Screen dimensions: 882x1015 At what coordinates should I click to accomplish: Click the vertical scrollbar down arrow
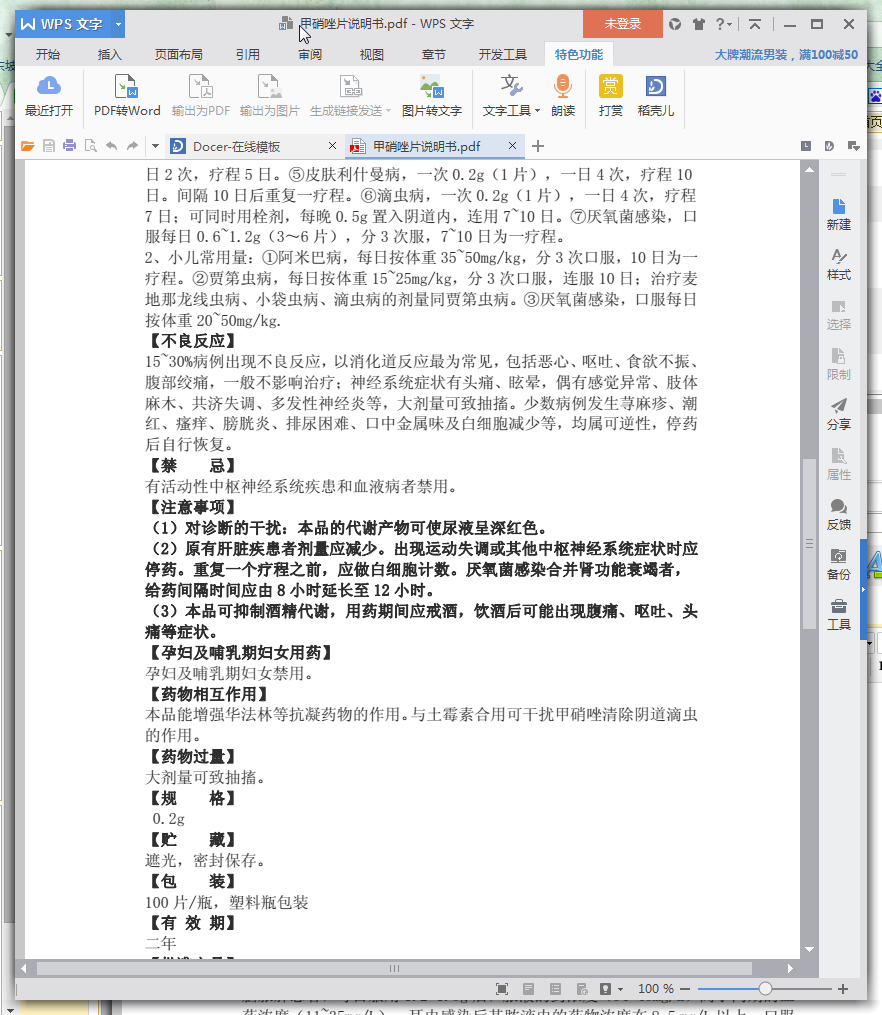point(810,950)
